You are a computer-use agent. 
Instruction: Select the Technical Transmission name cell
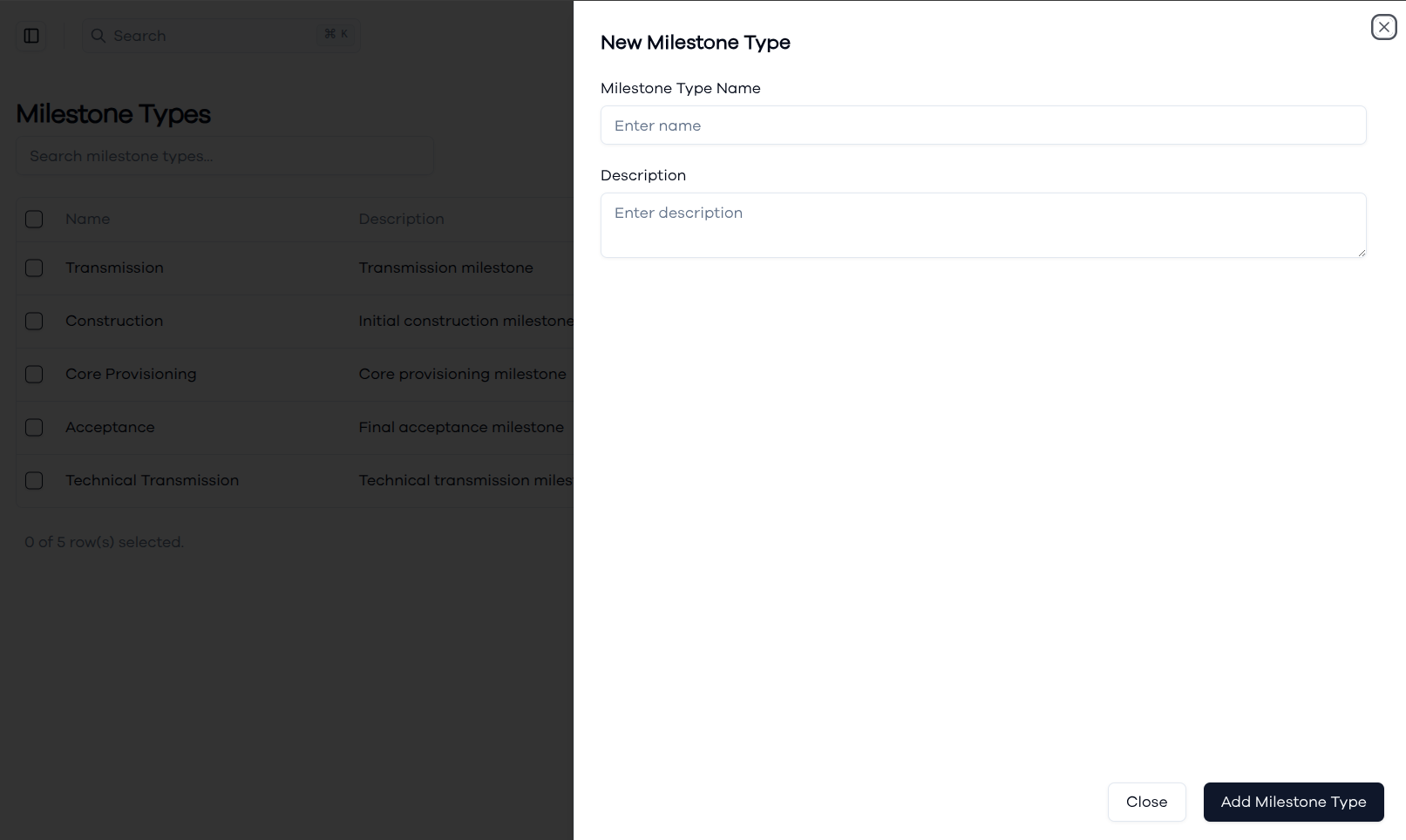[x=152, y=480]
